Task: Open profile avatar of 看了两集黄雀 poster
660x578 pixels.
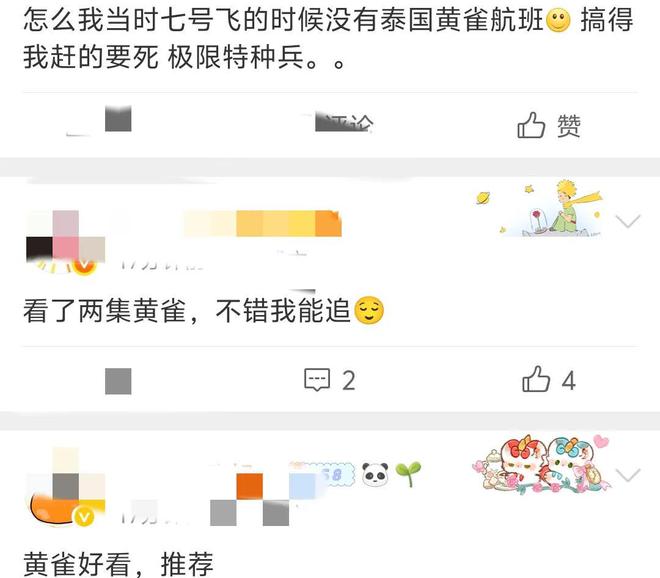Action: coord(66,242)
